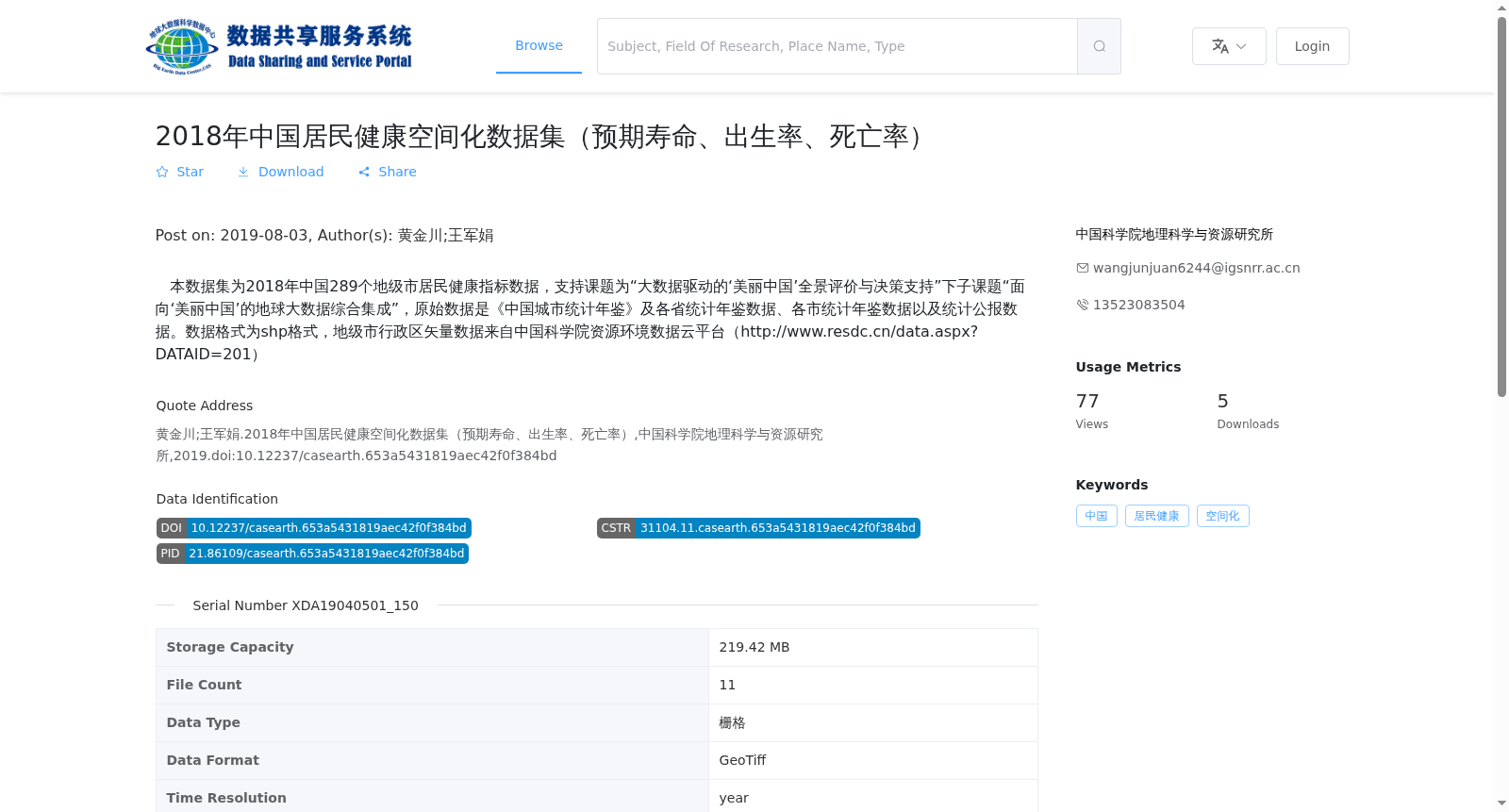Click the Storage Capacity row label
The width and height of the screenshot is (1509, 812).
point(230,647)
